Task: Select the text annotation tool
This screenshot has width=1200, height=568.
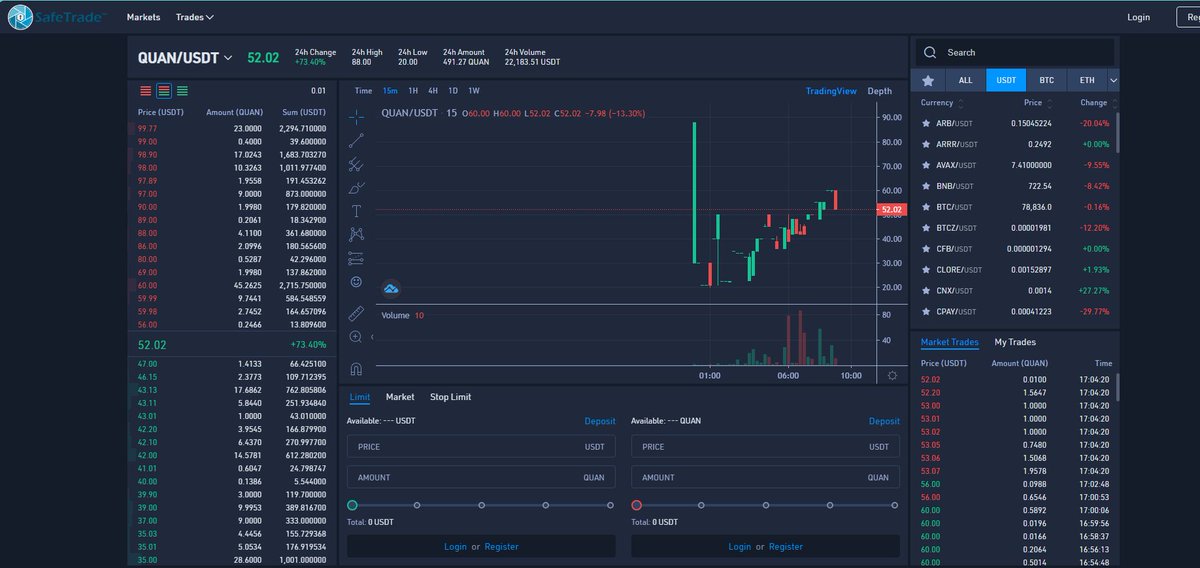Action: tap(357, 211)
